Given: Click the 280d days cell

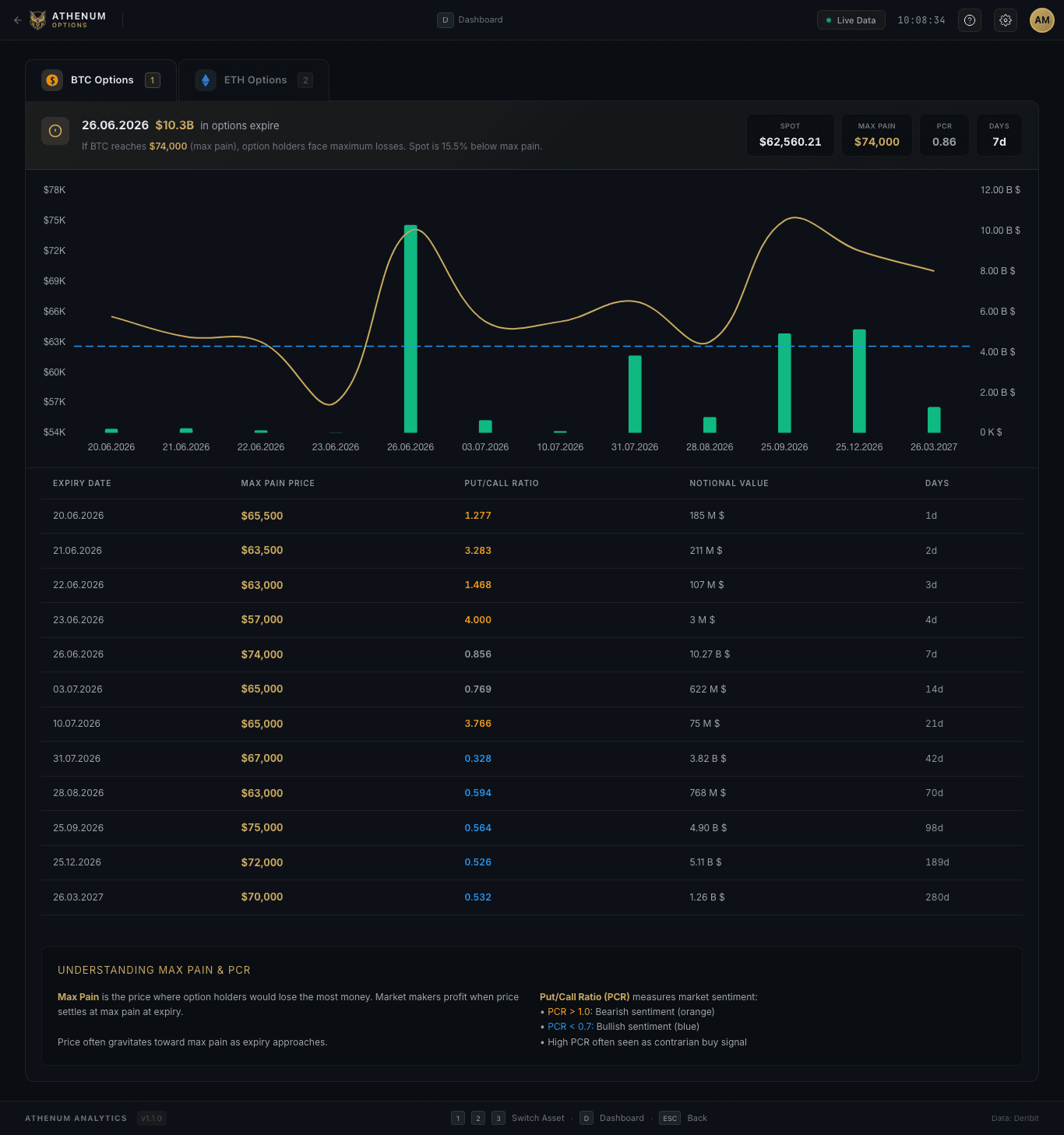Looking at the screenshot, I should 937,897.
